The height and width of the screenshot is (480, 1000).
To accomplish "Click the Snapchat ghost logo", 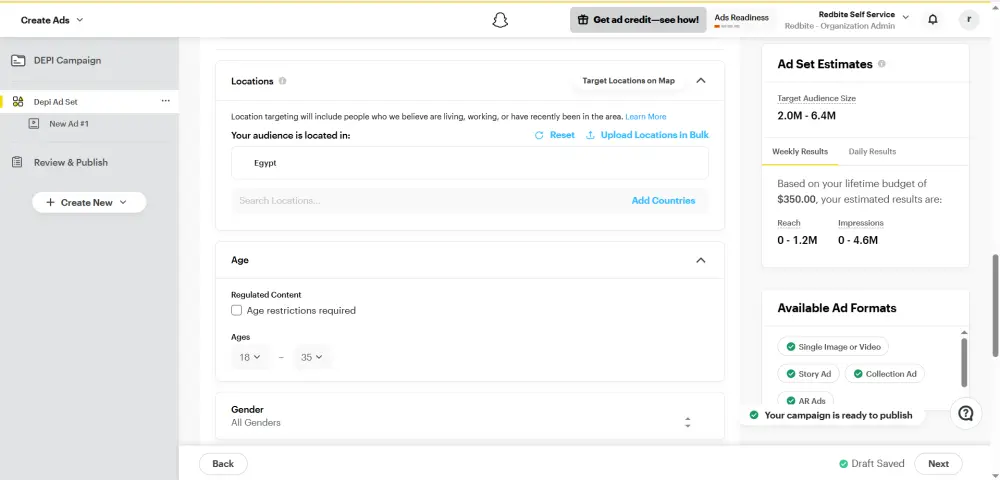I will (500, 20).
